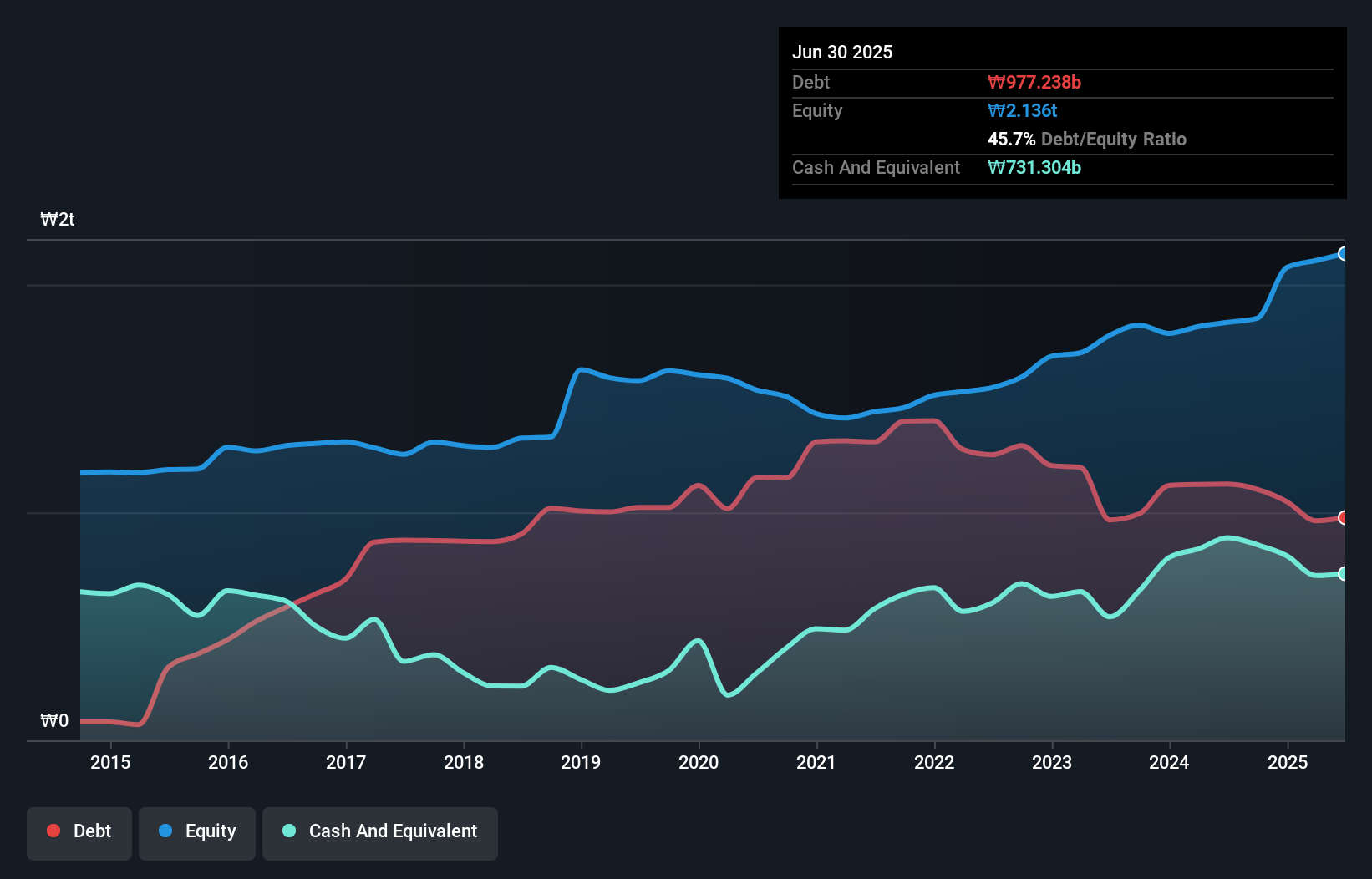Click the ₩0 y-axis label
Viewport: 1372px width, 879px height.
click(54, 720)
